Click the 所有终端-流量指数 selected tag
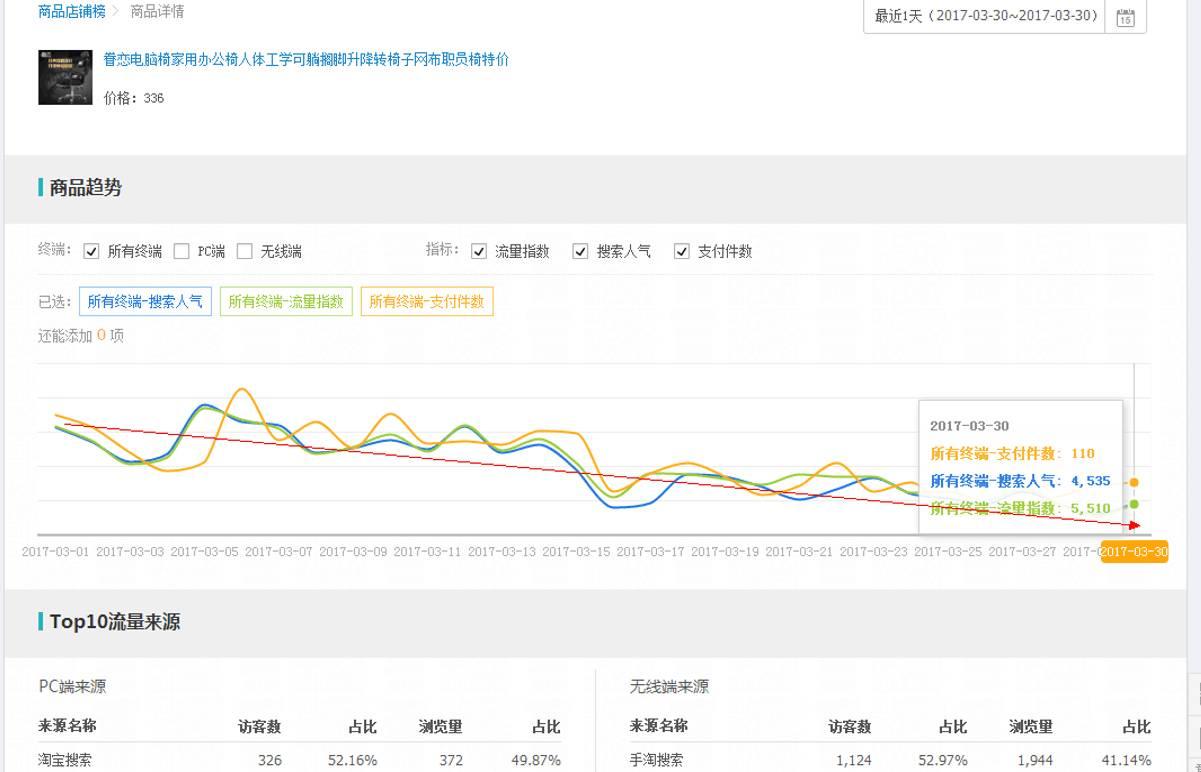This screenshot has width=1201, height=772. click(x=286, y=301)
